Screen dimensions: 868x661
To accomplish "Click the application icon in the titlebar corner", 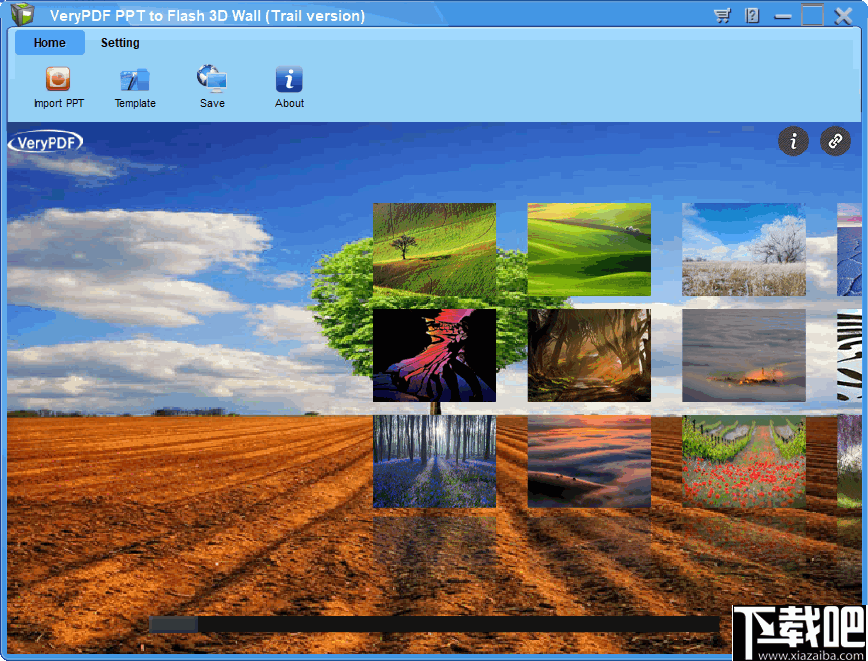I will 21,14.
